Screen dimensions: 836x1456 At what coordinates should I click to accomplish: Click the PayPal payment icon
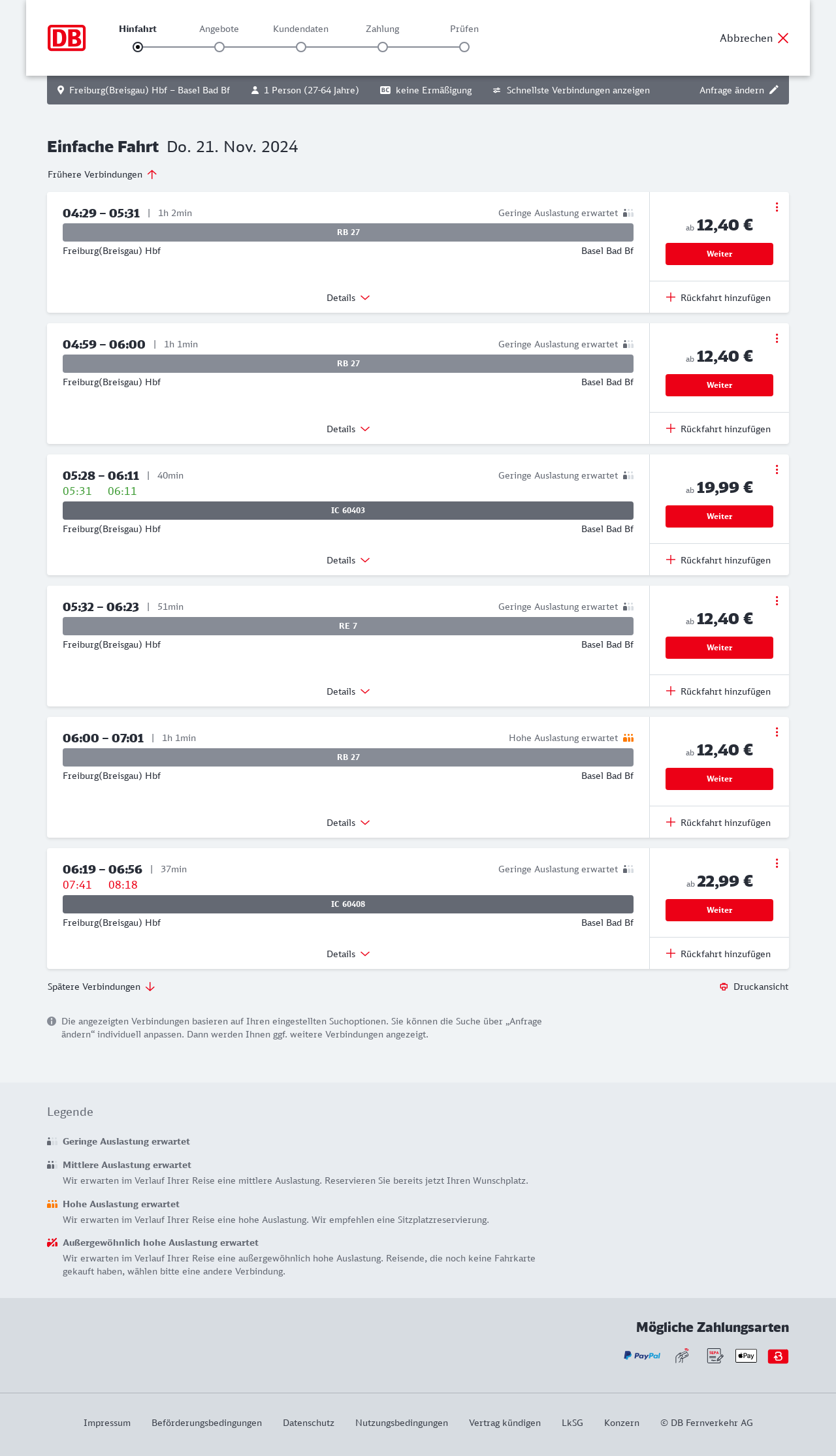tap(642, 1356)
